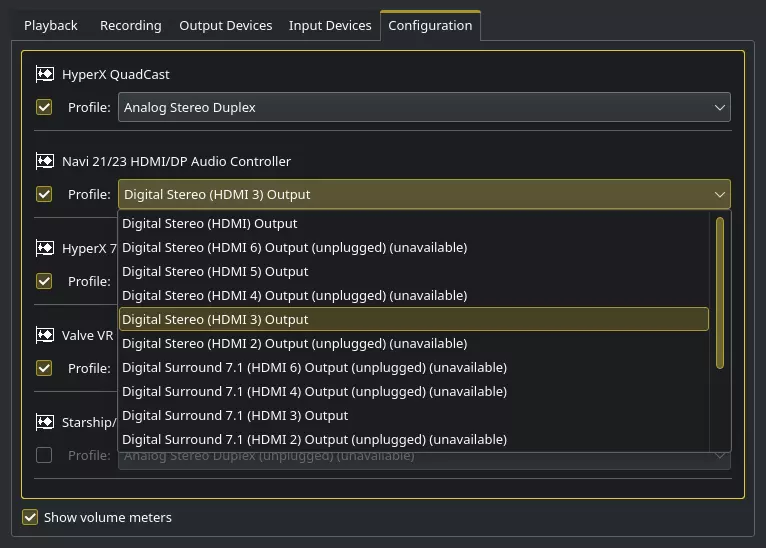This screenshot has width=766, height=548.
Task: Open the Input Devices tab
Action: point(330,25)
